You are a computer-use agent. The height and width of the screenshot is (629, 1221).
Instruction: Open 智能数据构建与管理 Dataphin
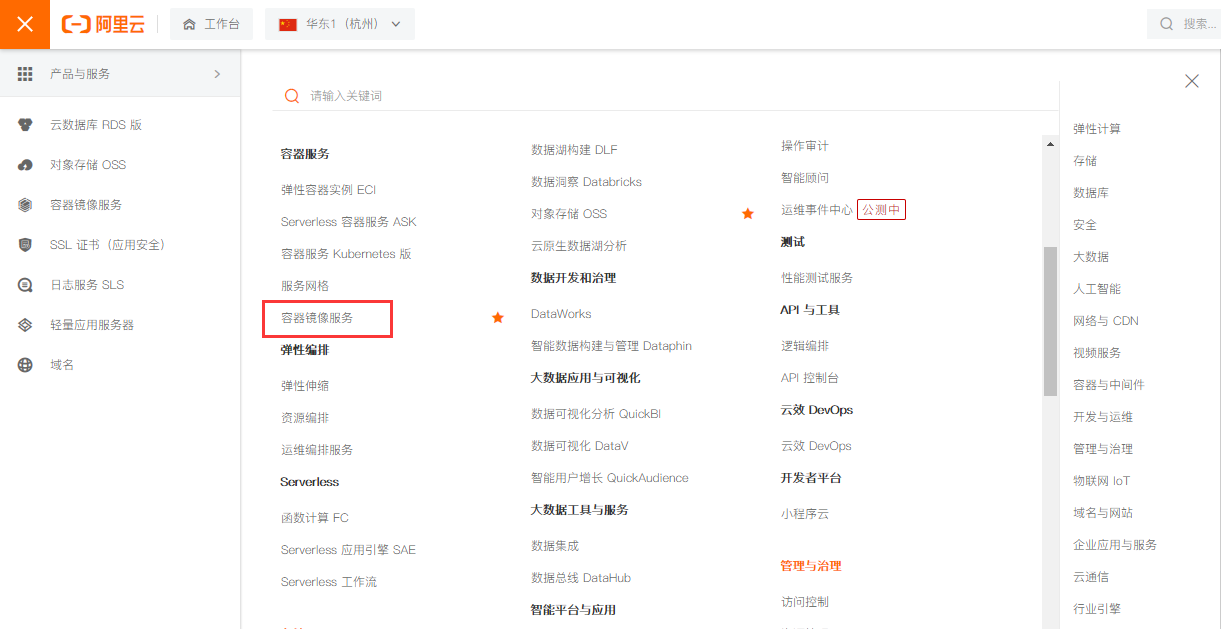click(611, 346)
